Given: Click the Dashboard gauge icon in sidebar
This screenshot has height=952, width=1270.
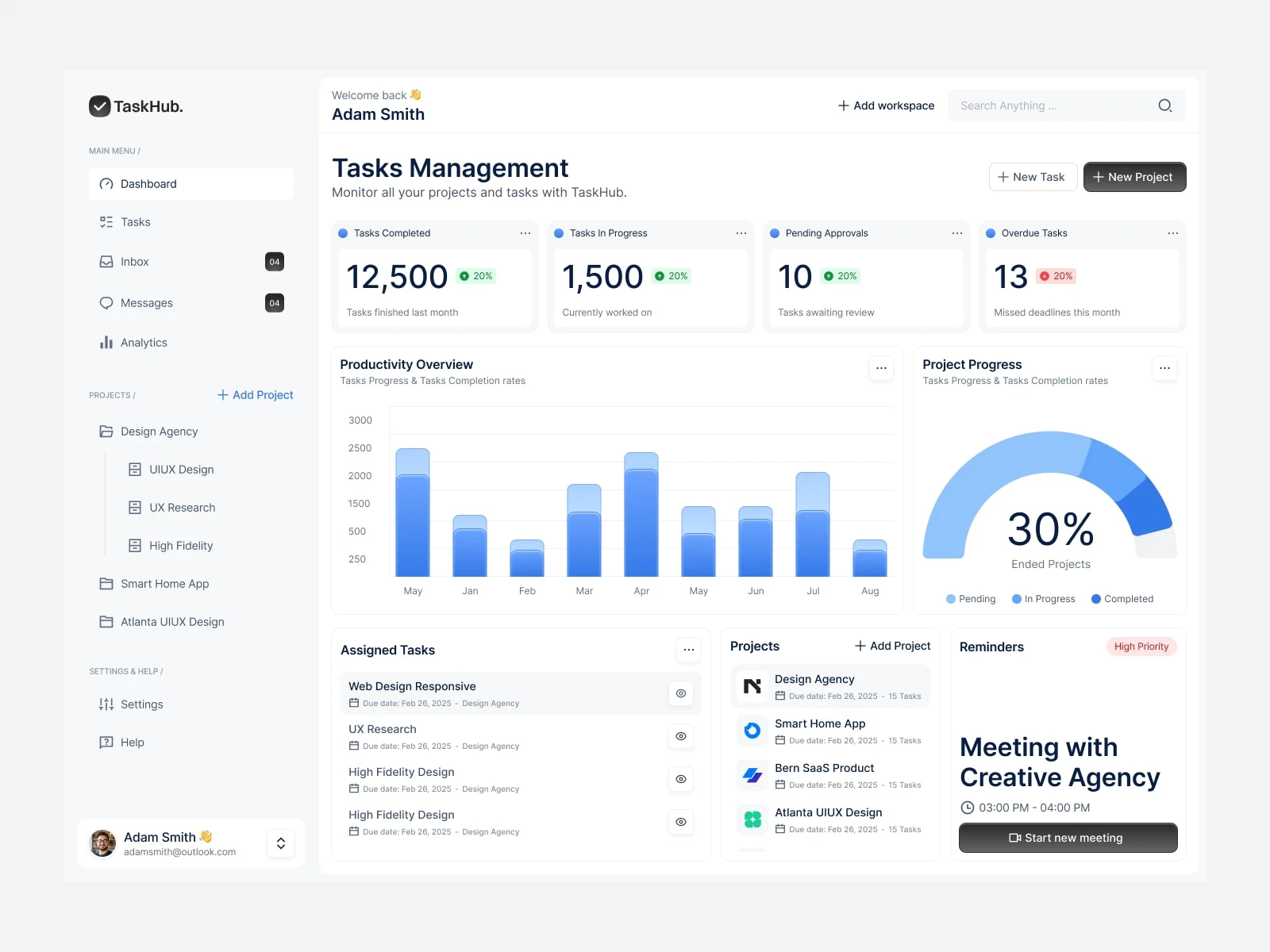Looking at the screenshot, I should click(106, 184).
